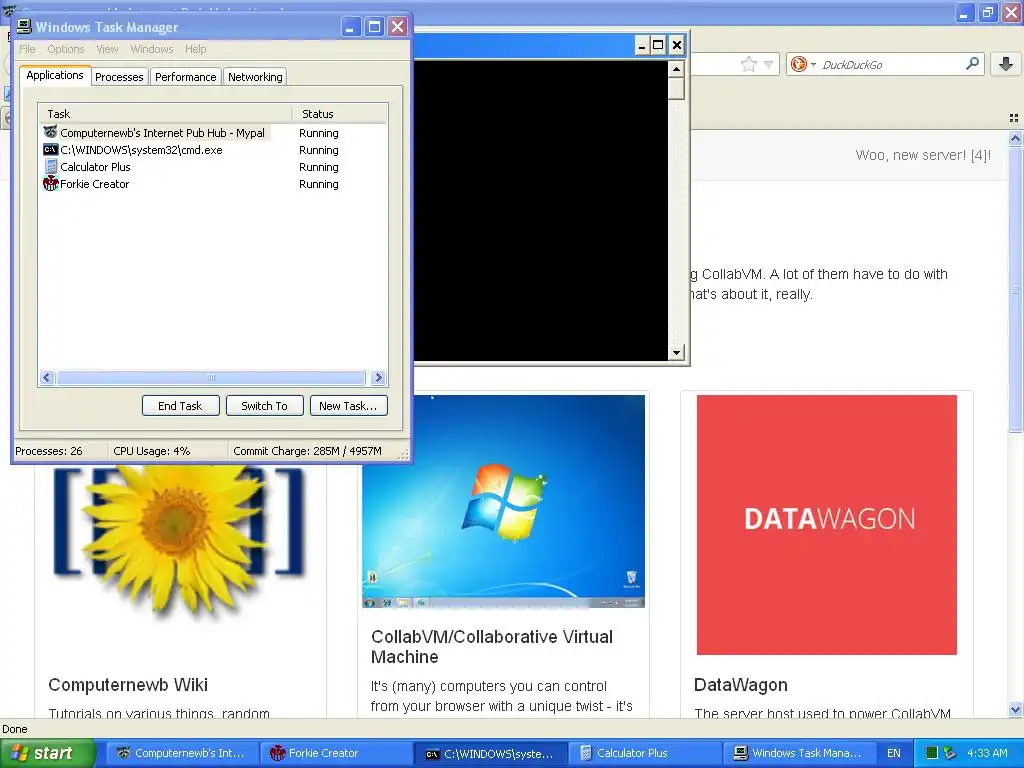Select the Calculator Plus icon in task list
1024x768 pixels.
coord(51,167)
